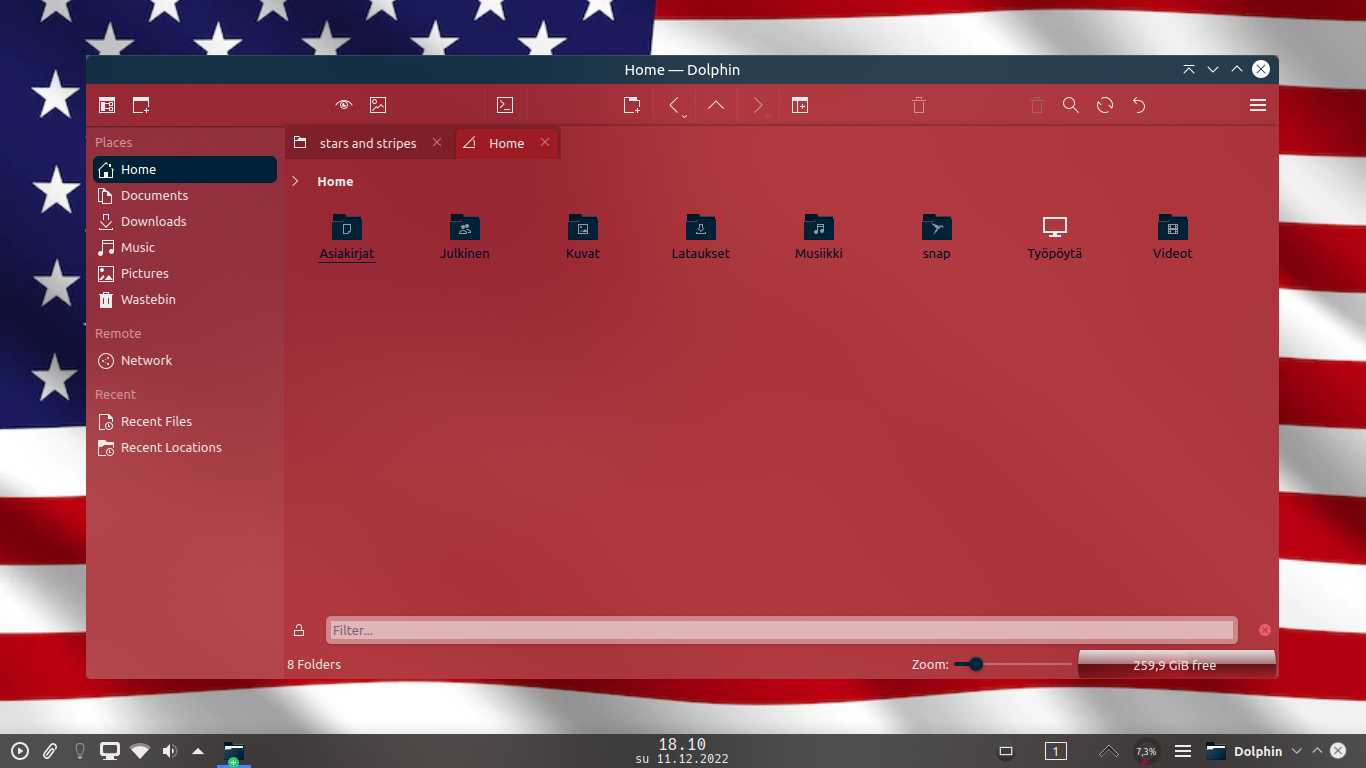Open back history dropdown arrow
Viewport: 1366px width, 768px height.
point(685,116)
